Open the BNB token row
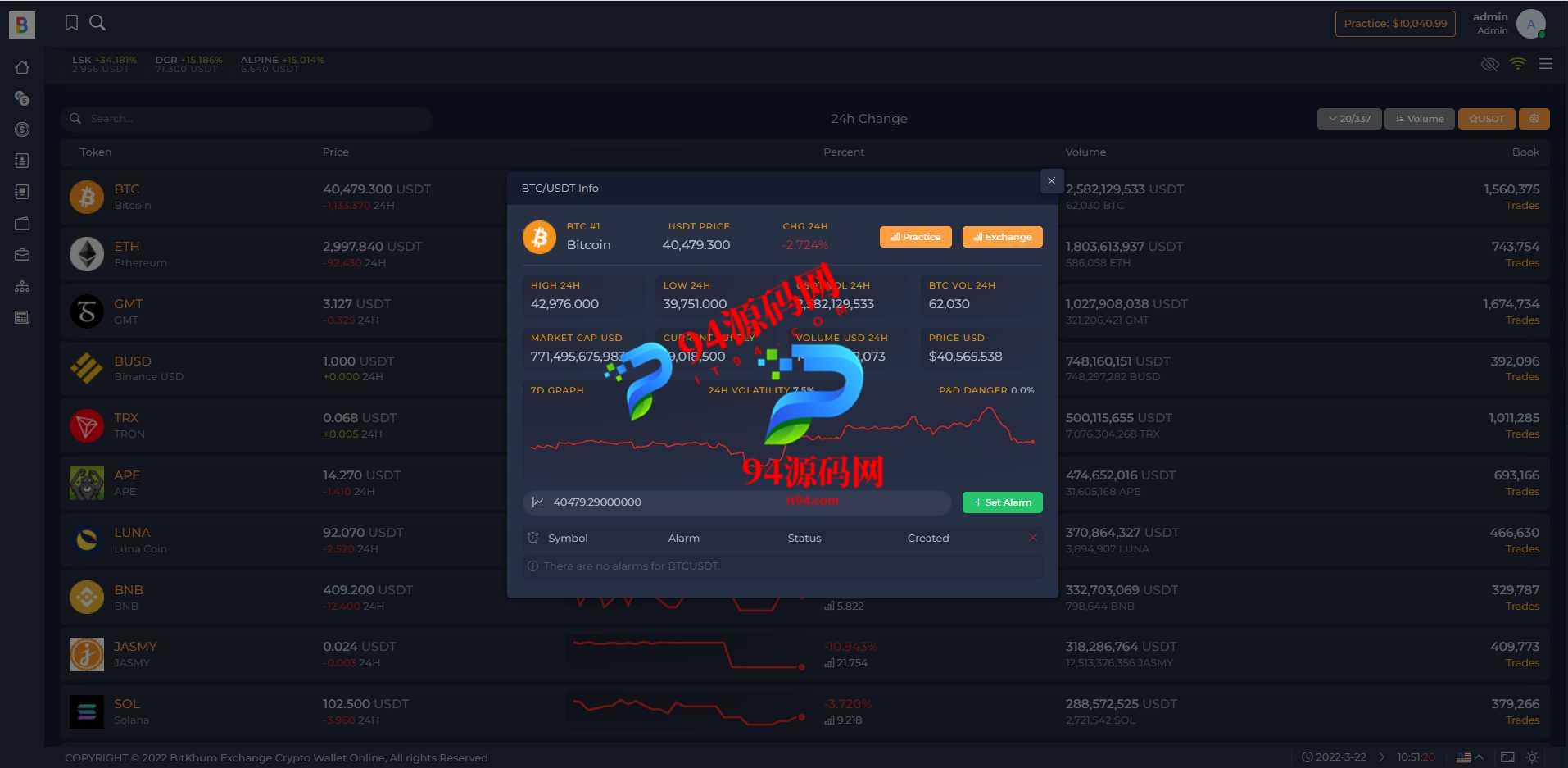Viewport: 1568px width, 768px height. (x=805, y=598)
